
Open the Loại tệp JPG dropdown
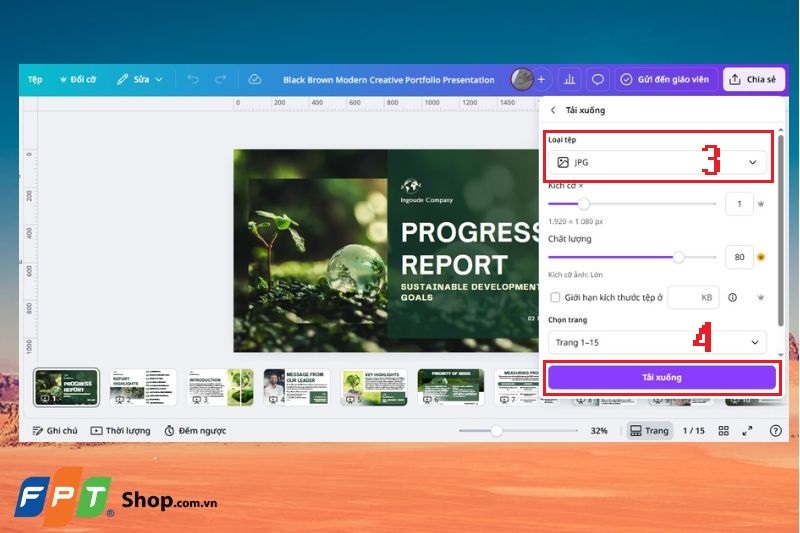click(x=657, y=162)
